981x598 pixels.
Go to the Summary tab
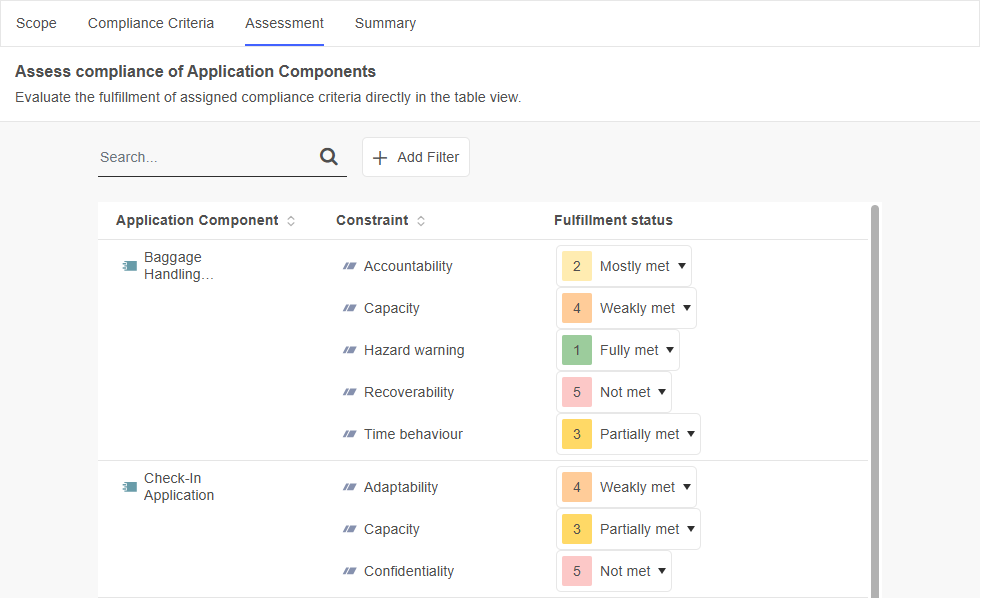(385, 23)
